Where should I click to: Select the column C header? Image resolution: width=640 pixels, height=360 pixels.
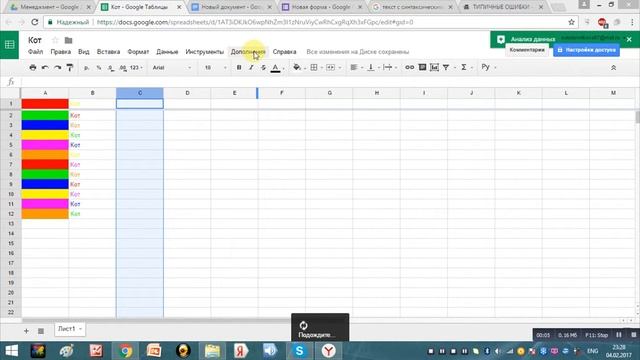click(140, 93)
